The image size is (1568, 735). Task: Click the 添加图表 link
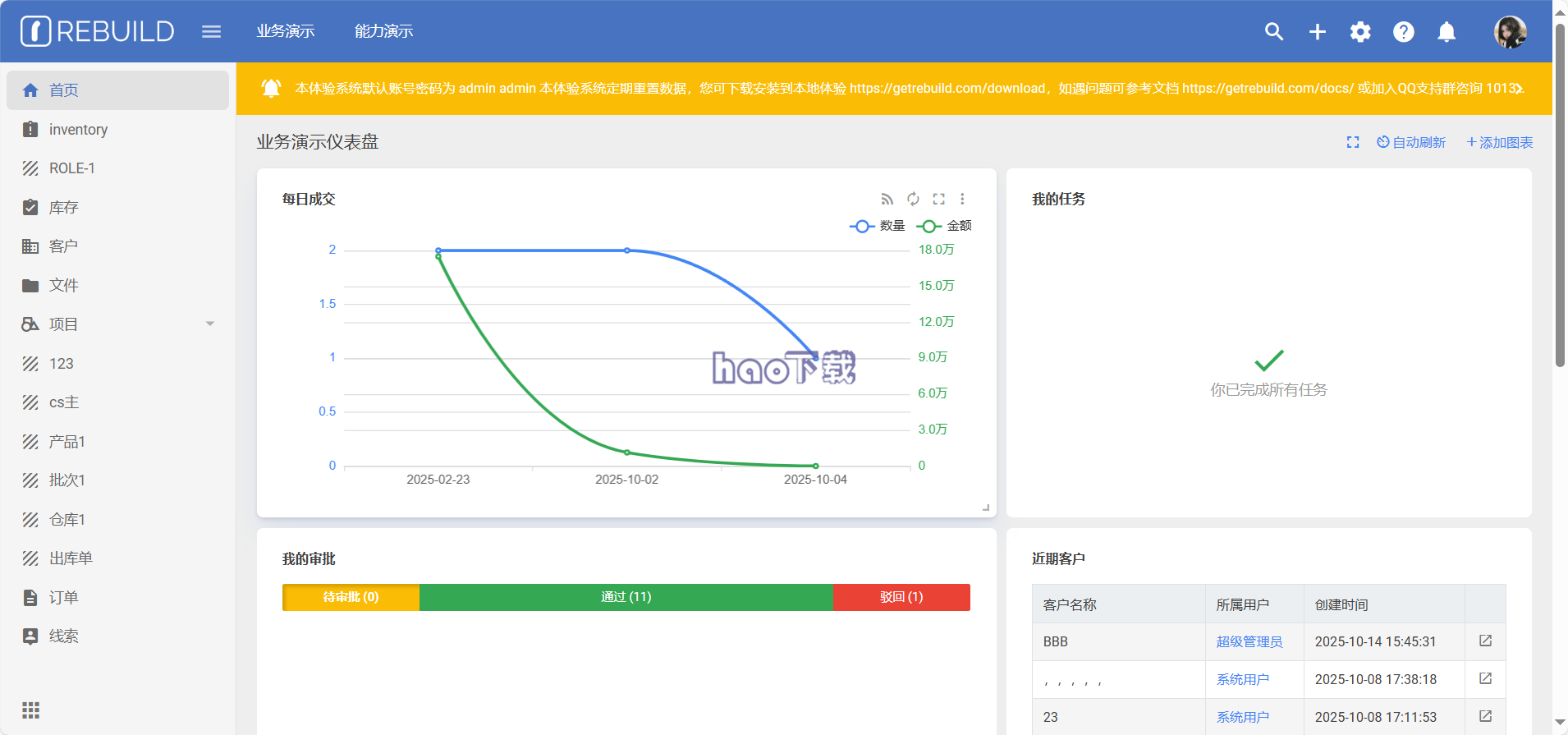(x=1500, y=142)
